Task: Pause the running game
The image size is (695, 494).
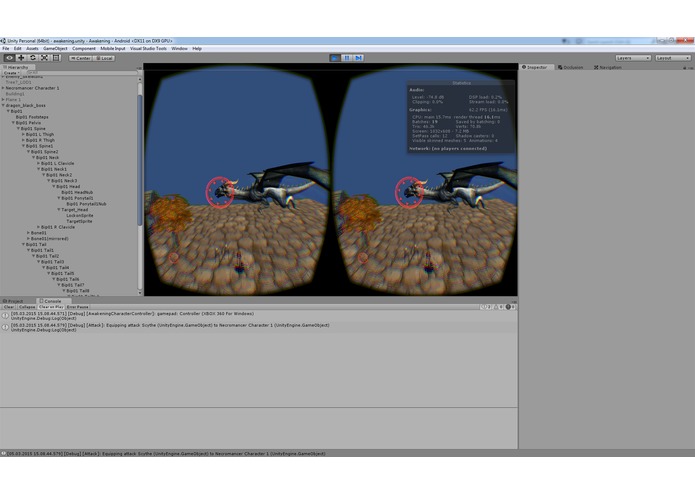Action: point(347,58)
